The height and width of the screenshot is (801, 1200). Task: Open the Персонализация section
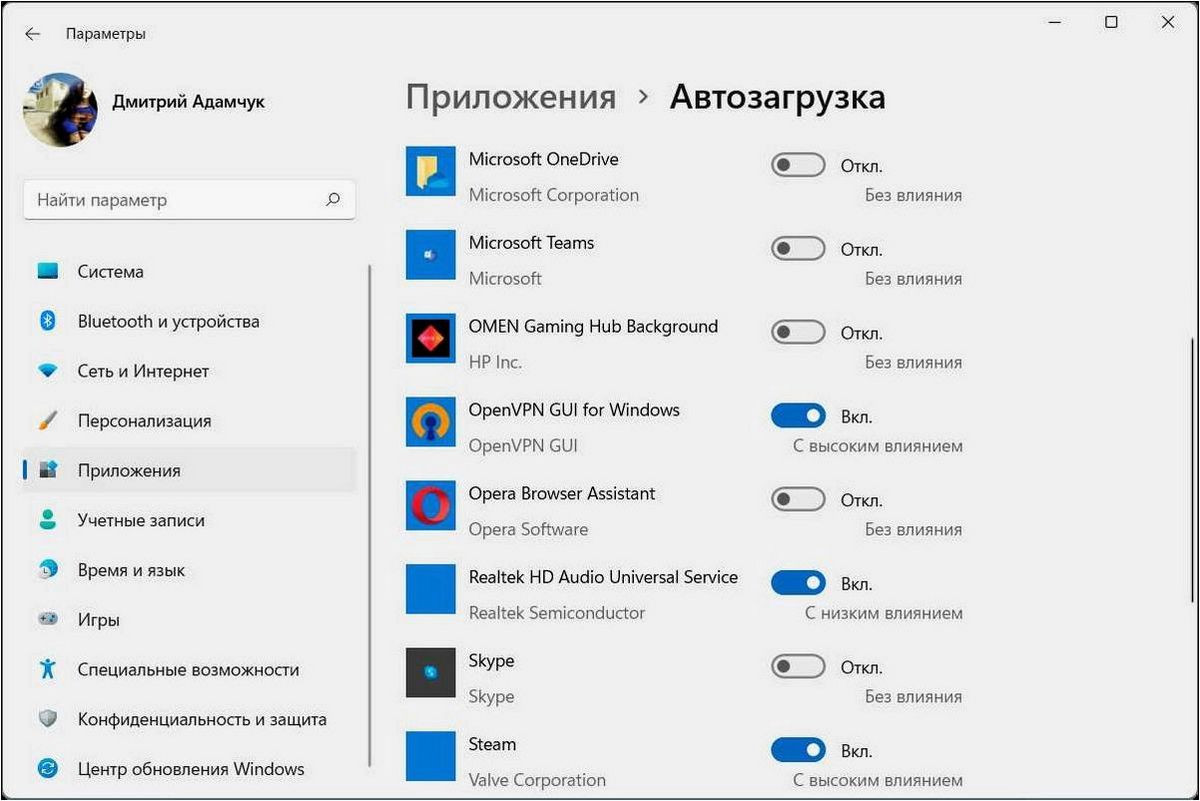click(189, 421)
